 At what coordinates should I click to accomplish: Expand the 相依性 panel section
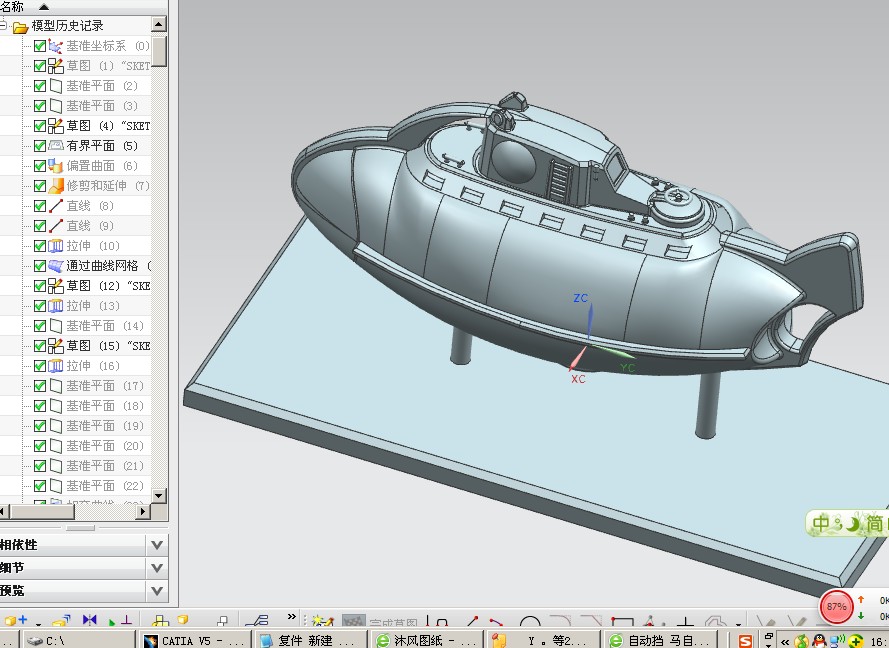[156, 545]
